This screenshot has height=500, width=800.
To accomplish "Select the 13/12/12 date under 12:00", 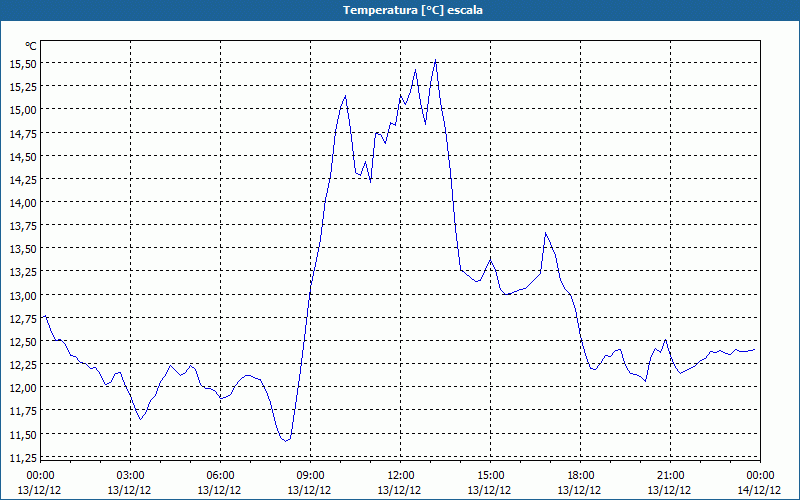I will (399, 490).
